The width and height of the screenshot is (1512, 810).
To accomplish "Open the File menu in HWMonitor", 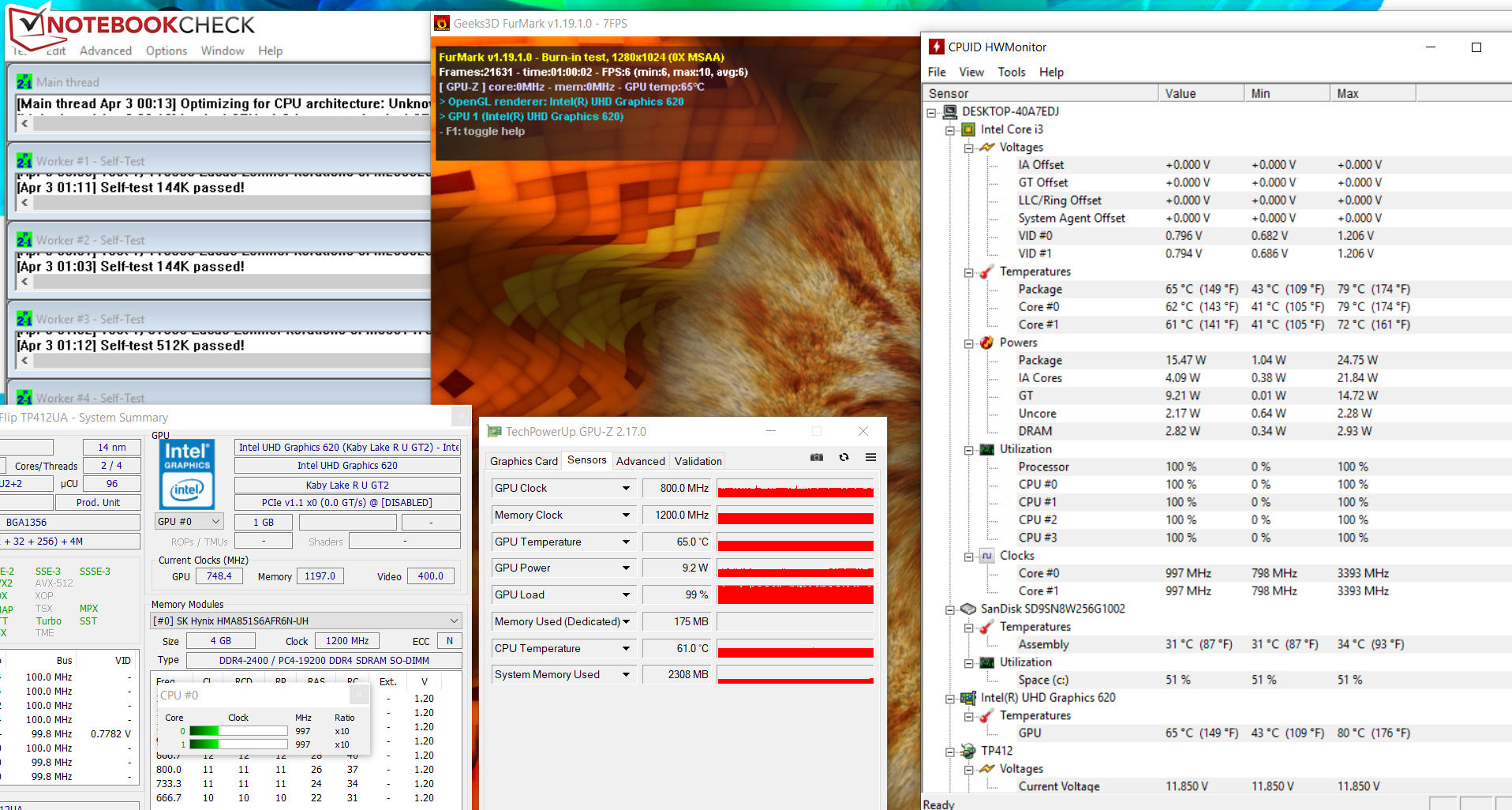I will click(x=937, y=72).
